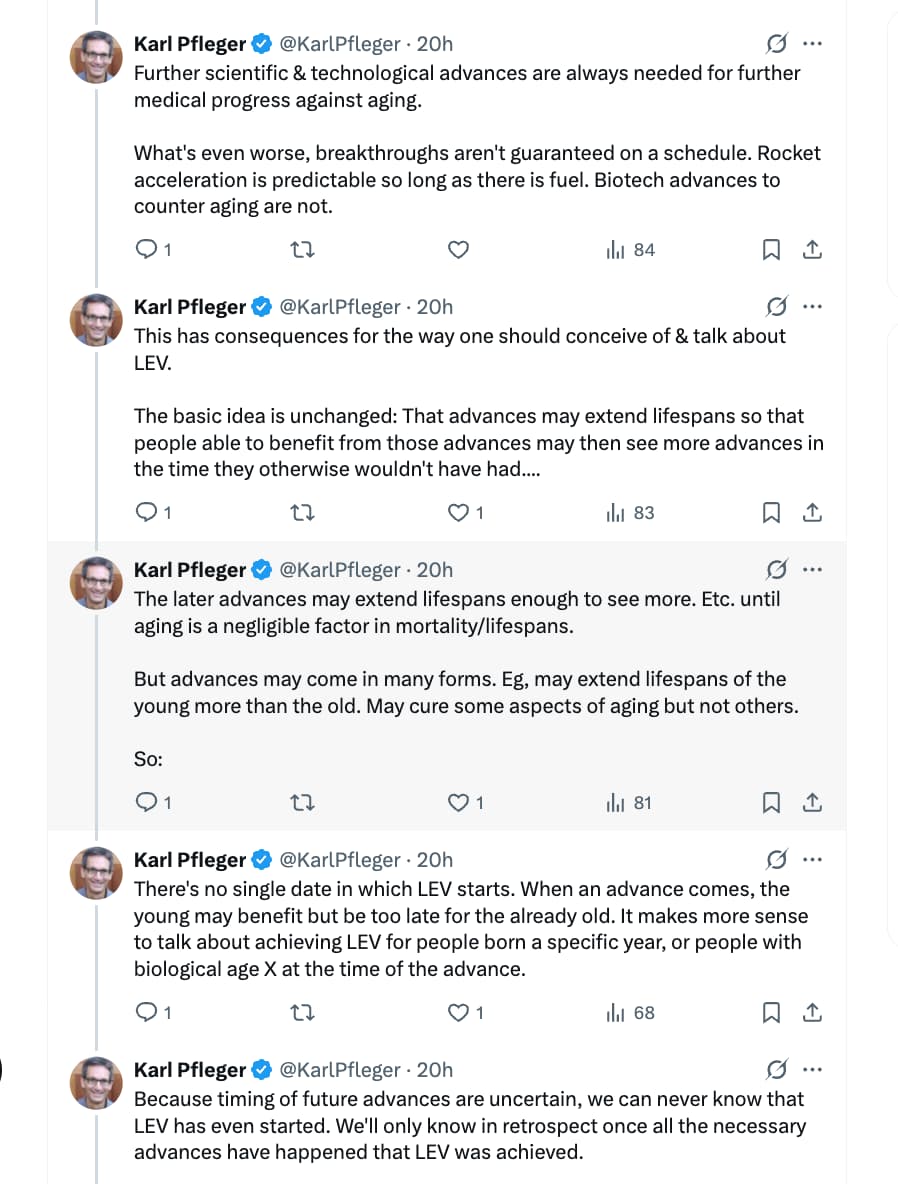View analytics of tweet with 83 views

click(631, 513)
